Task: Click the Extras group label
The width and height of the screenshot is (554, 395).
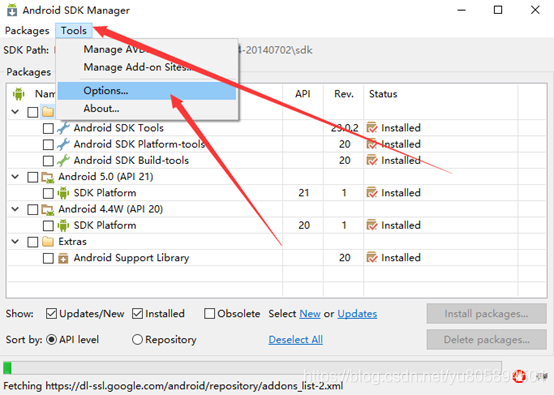Action: point(72,242)
